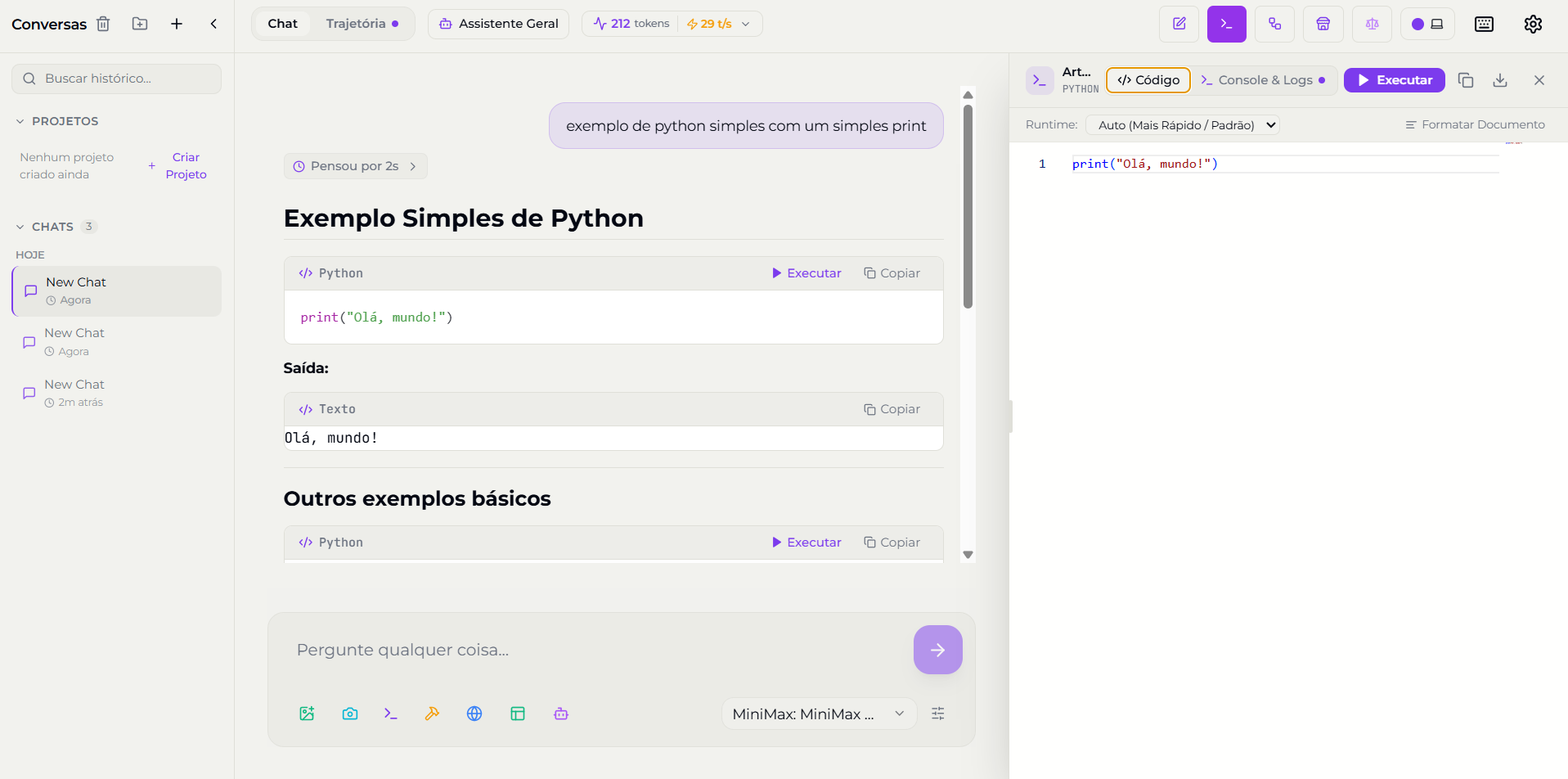Open keyboard shortcuts icon

(x=1484, y=24)
